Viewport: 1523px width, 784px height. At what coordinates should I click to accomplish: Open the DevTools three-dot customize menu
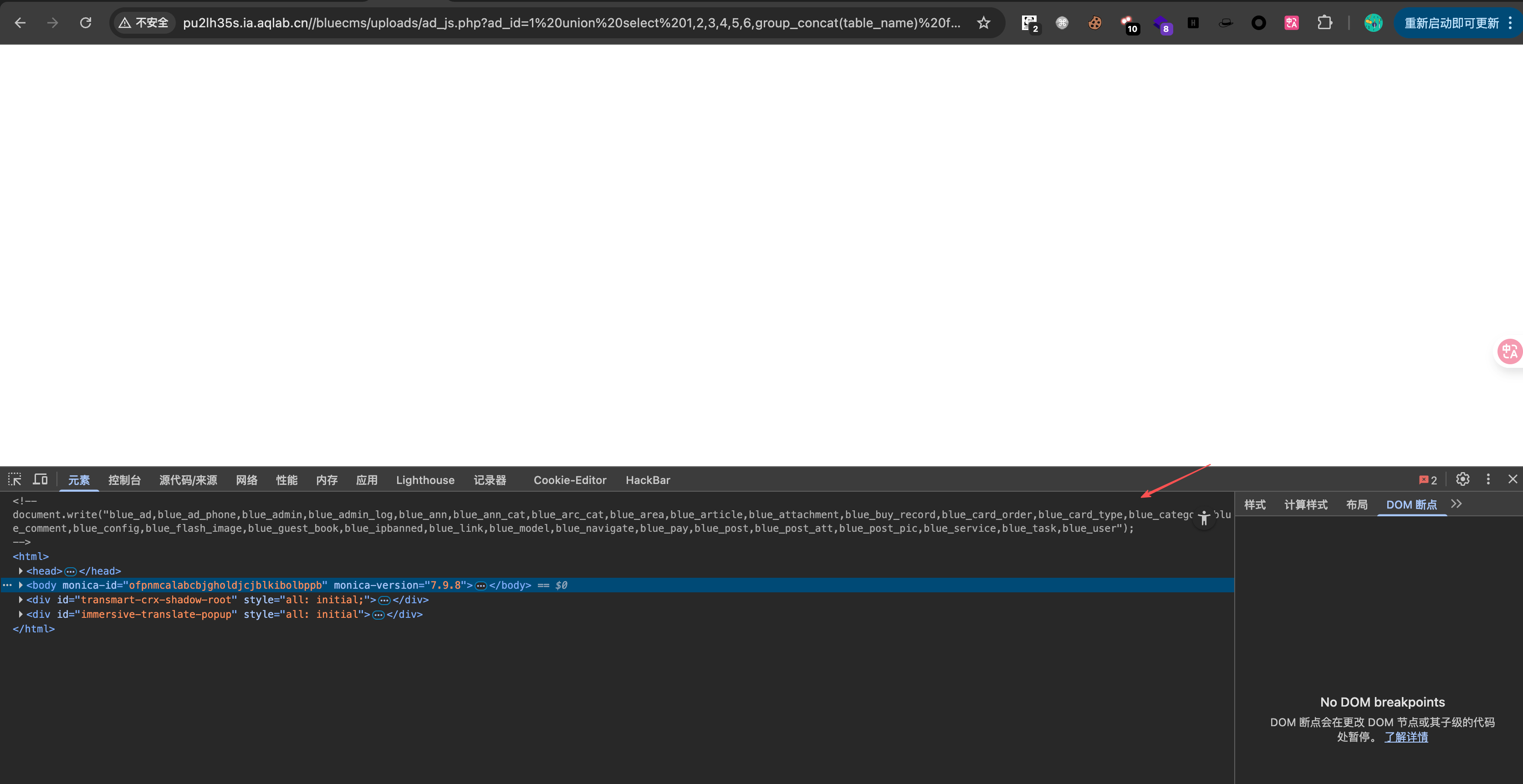1488,479
